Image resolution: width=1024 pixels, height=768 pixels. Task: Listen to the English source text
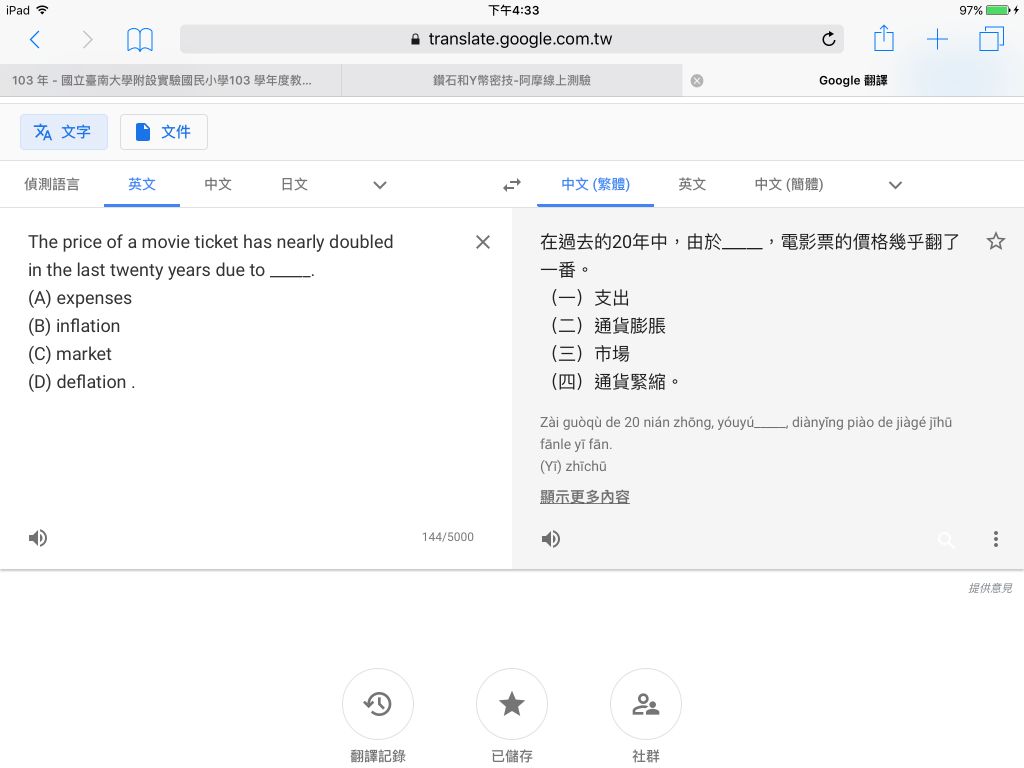point(37,538)
